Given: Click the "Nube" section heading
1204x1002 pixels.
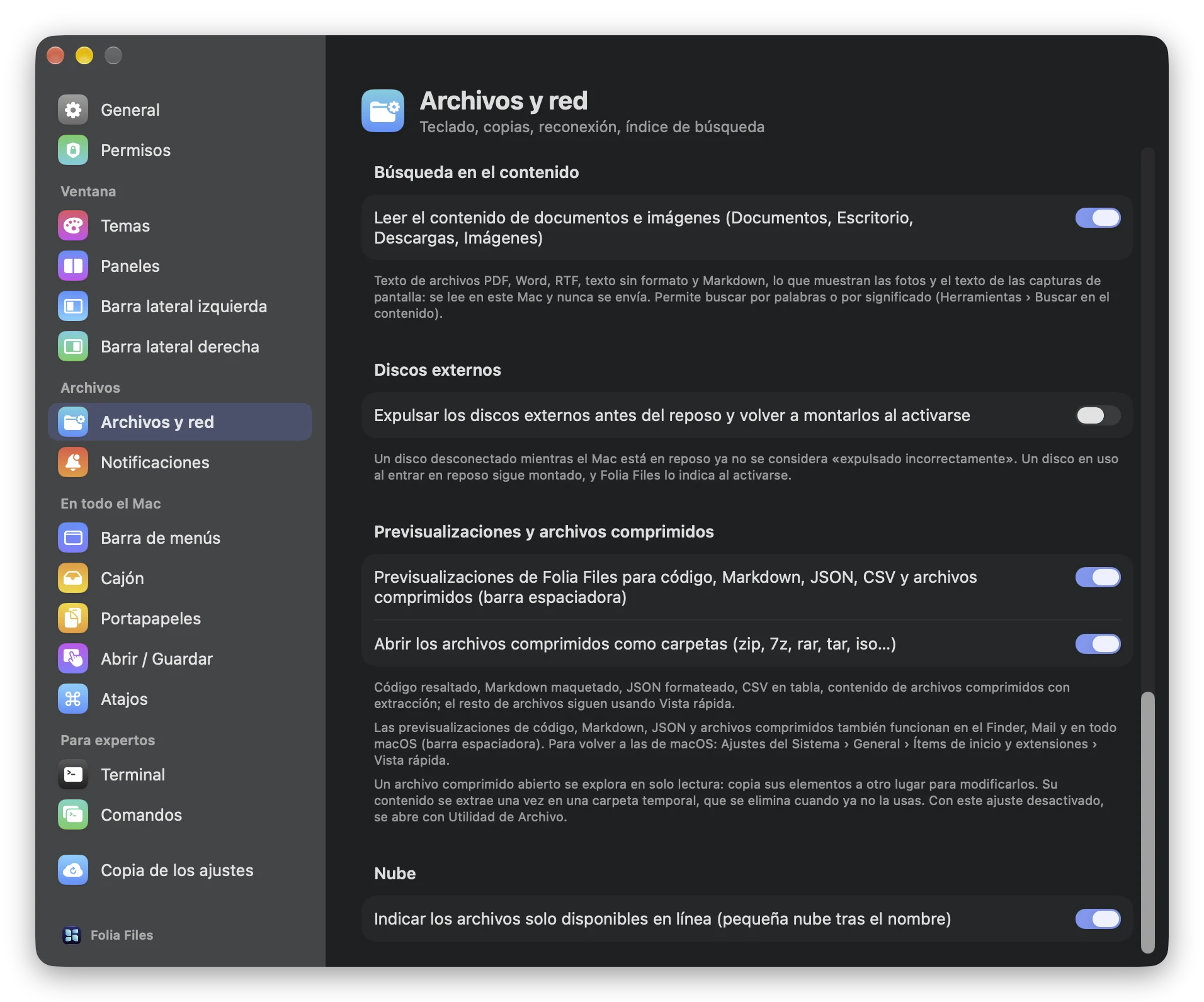Looking at the screenshot, I should (x=395, y=874).
